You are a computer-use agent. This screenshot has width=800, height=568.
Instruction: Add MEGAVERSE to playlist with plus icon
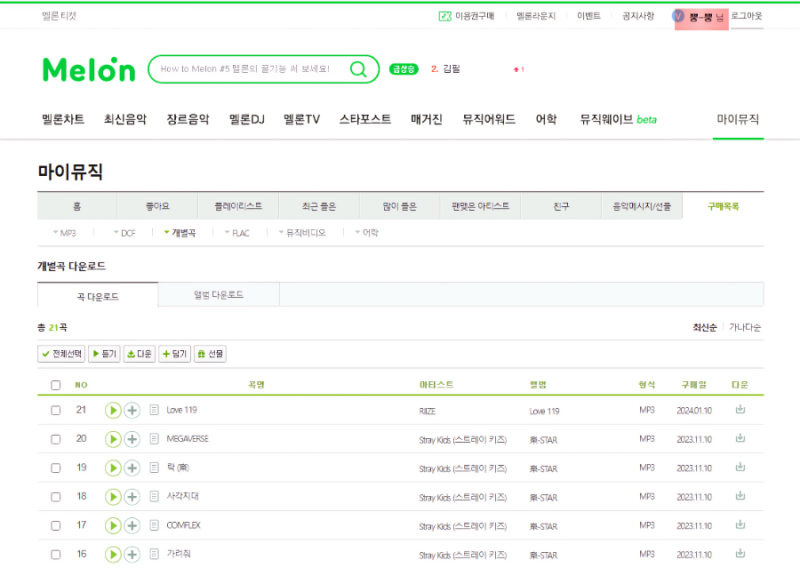point(132,439)
